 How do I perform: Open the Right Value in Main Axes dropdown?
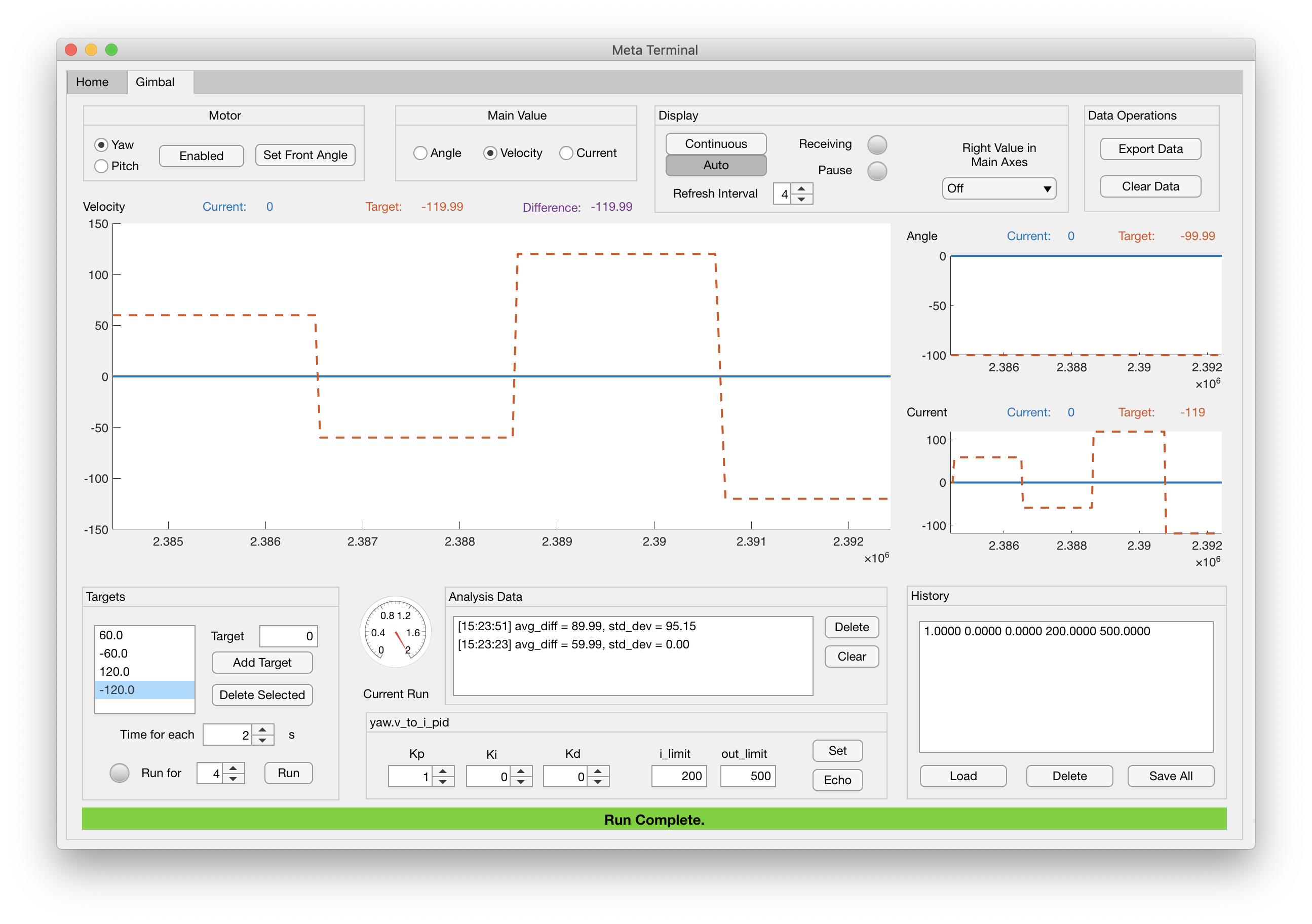tap(998, 188)
